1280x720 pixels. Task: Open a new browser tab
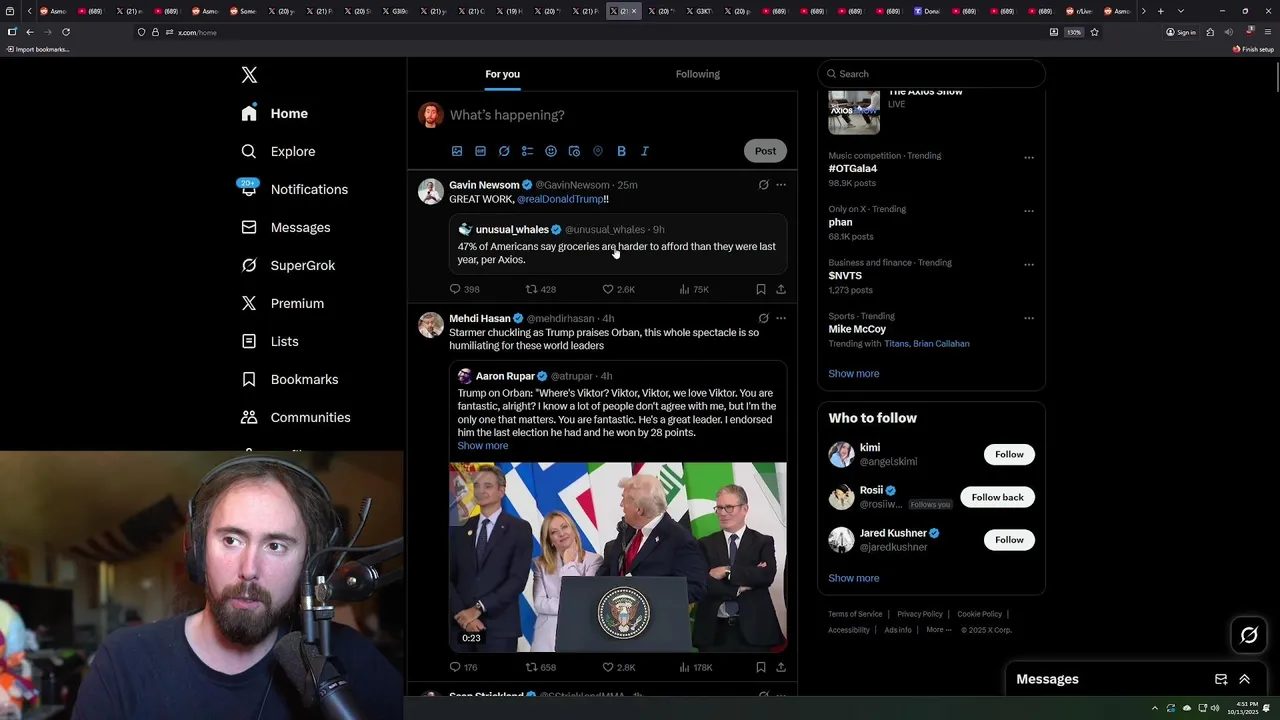pyautogui.click(x=1160, y=11)
